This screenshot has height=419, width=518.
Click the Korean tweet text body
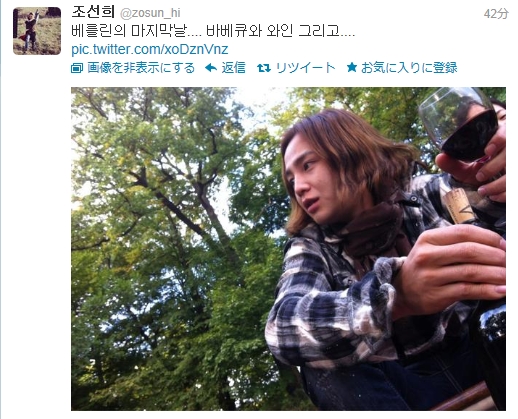coord(213,31)
